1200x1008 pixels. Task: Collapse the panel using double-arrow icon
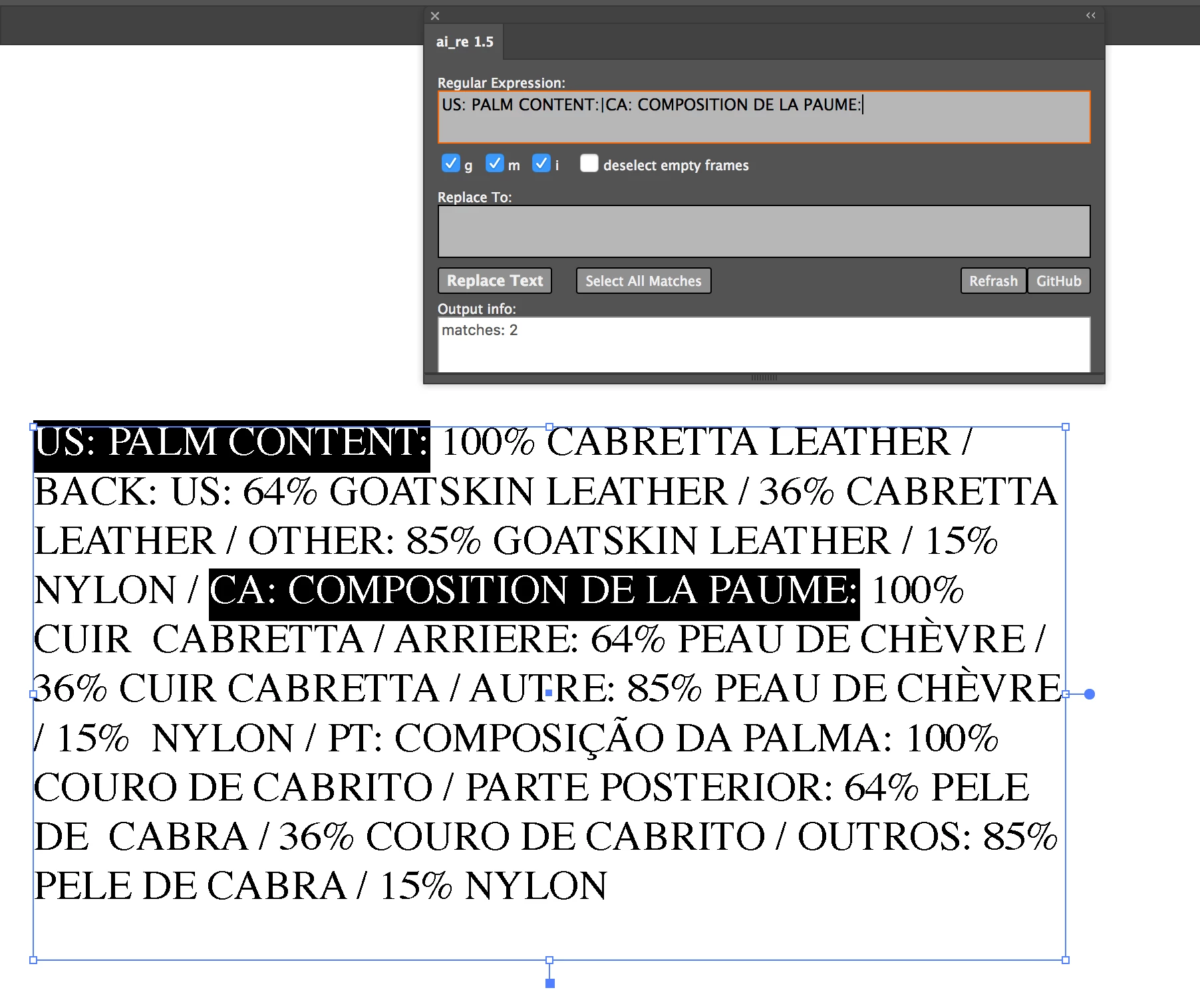pyautogui.click(x=1091, y=15)
